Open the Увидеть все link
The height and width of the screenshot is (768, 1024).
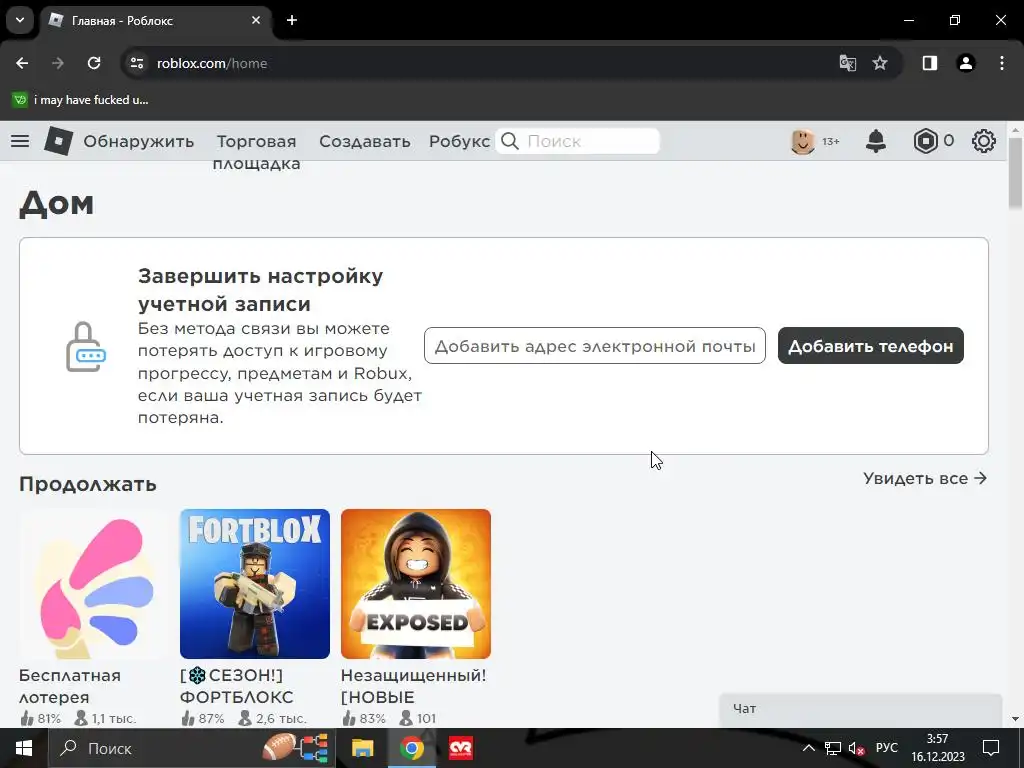(x=925, y=478)
